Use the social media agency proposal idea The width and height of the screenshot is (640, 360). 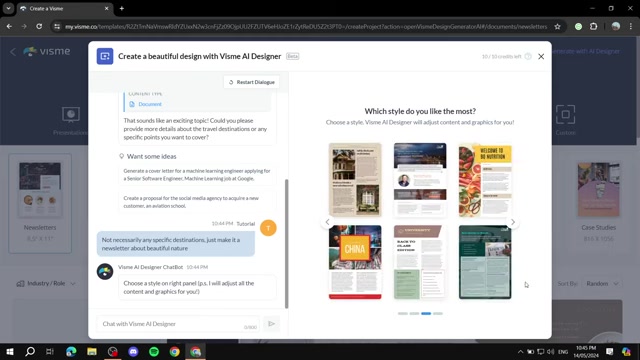click(197, 202)
